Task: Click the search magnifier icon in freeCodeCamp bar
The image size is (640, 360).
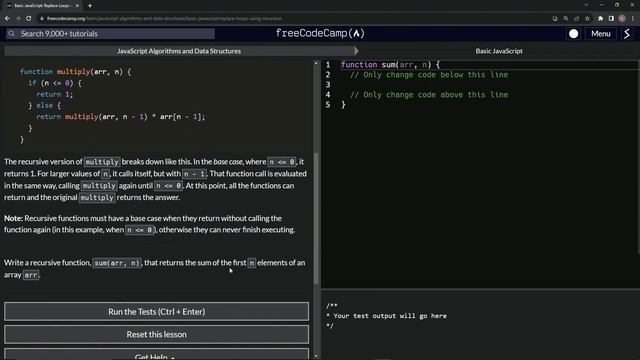Action: pos(11,33)
